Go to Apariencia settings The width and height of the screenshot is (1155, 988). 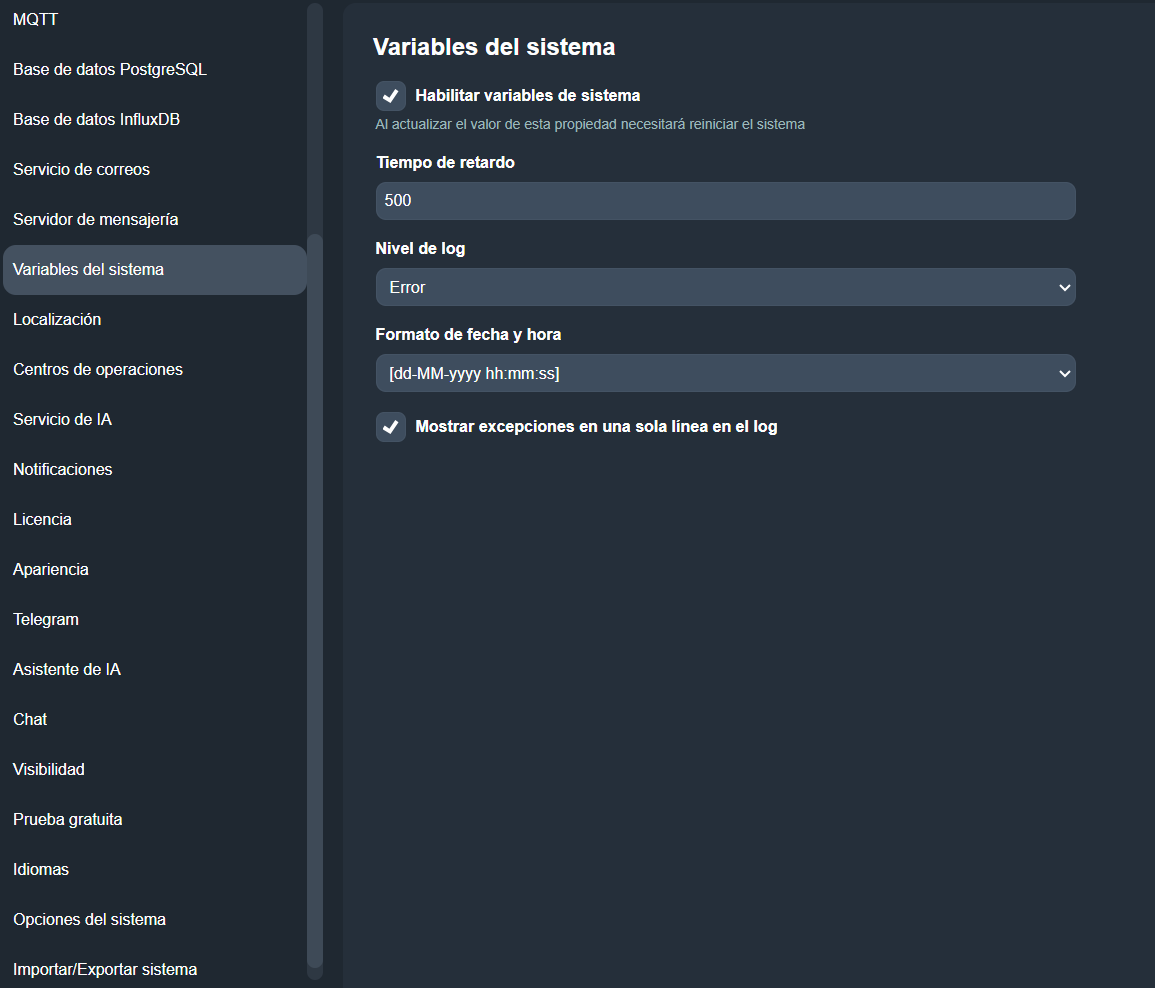51,569
